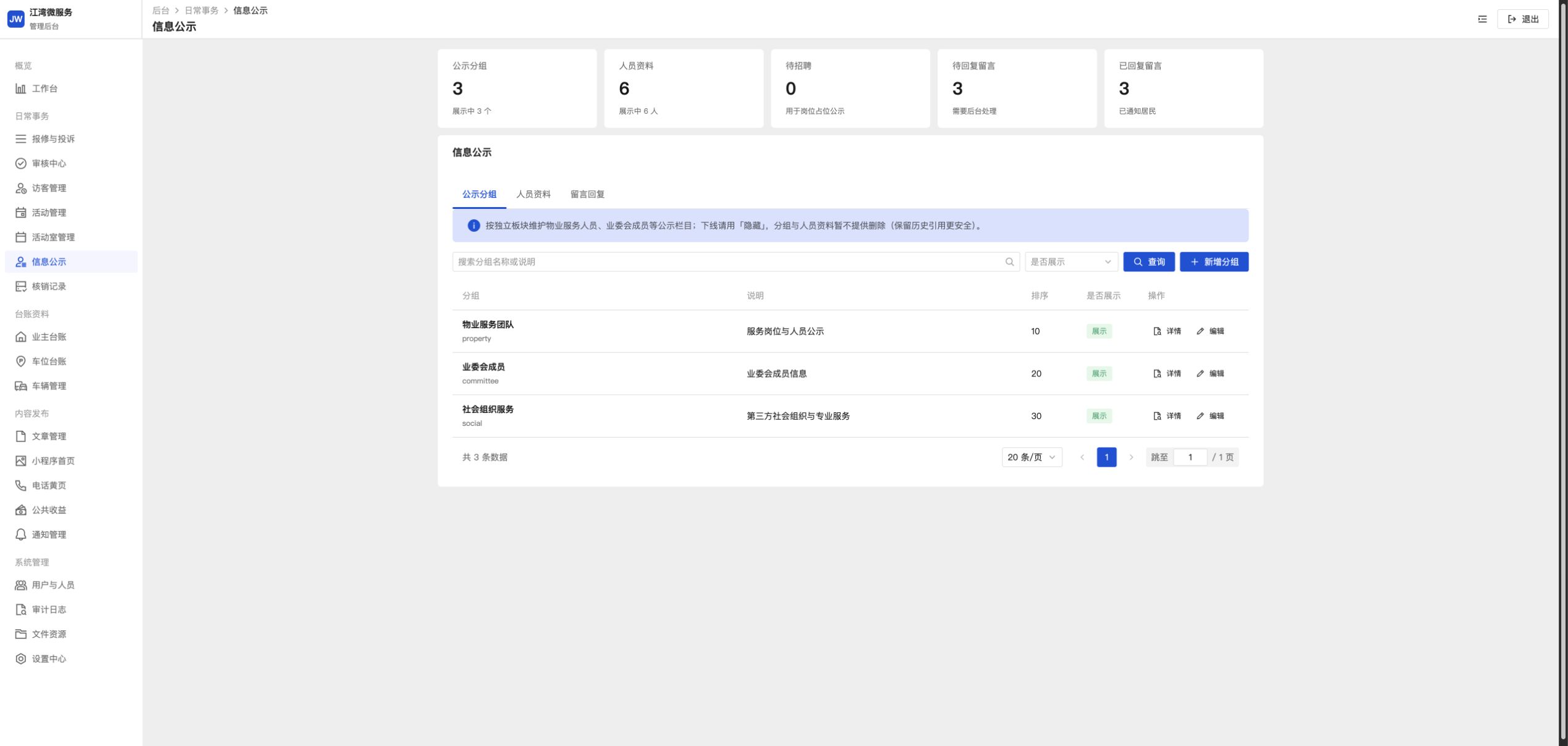Edit the 社会组织服务 group

pos(1210,416)
